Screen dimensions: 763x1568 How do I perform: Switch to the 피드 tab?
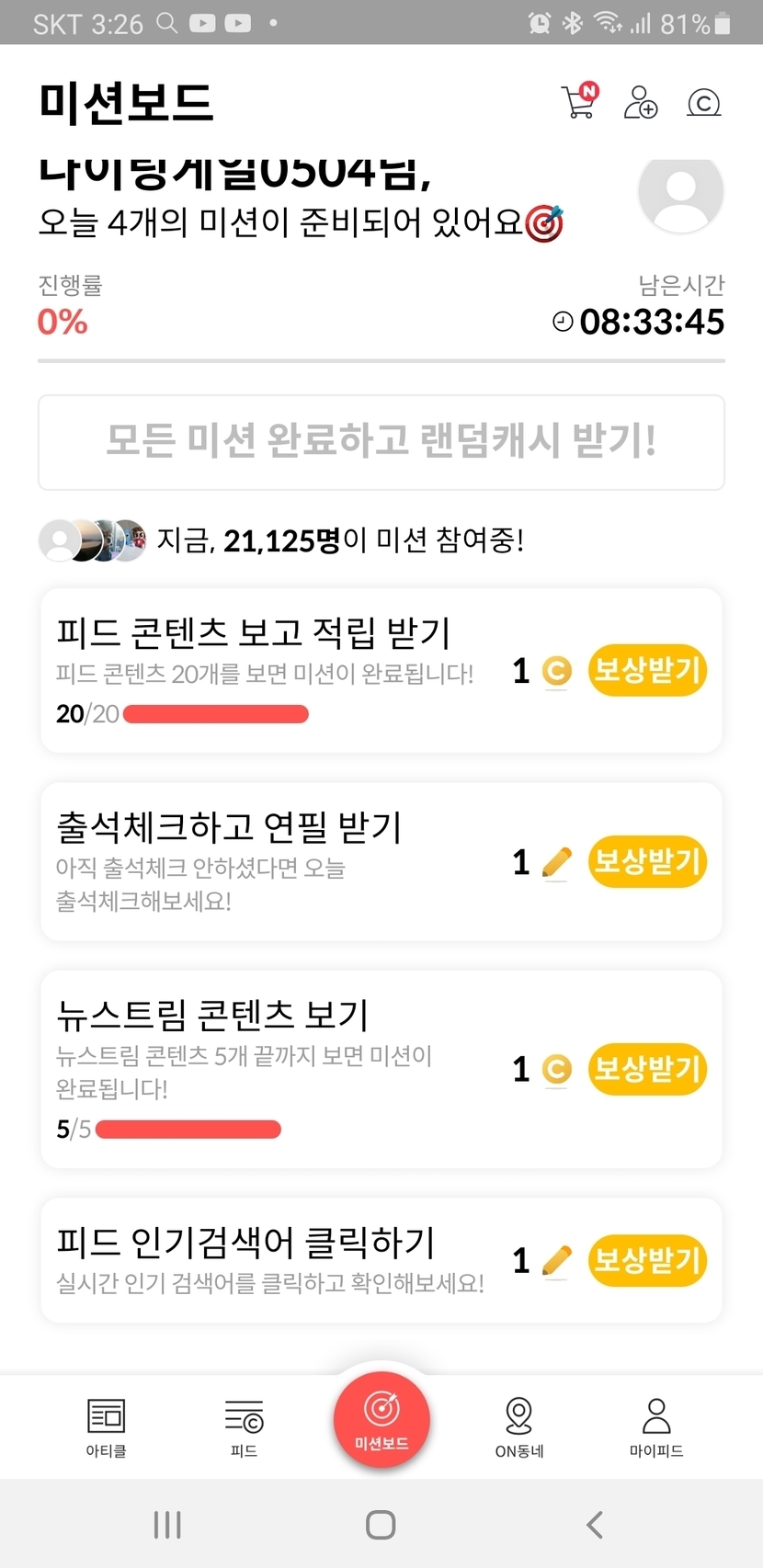coord(244,1427)
